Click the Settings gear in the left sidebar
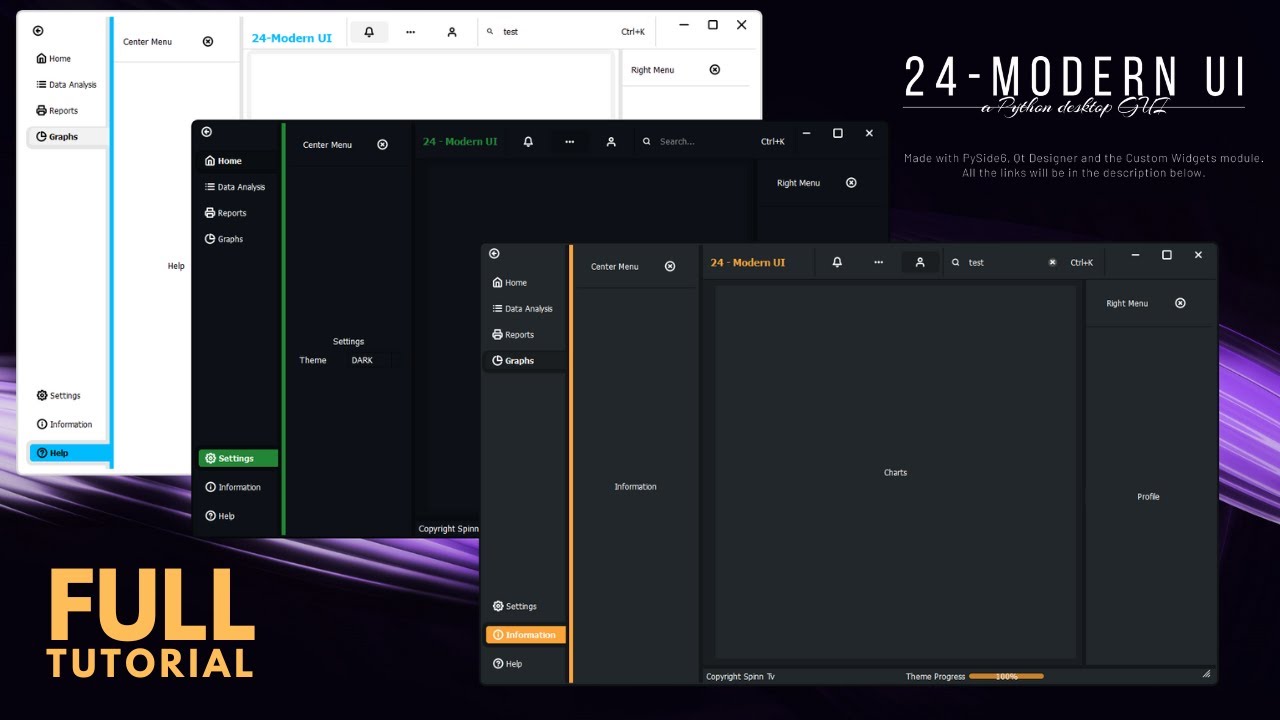Image resolution: width=1280 pixels, height=720 pixels. click(515, 606)
